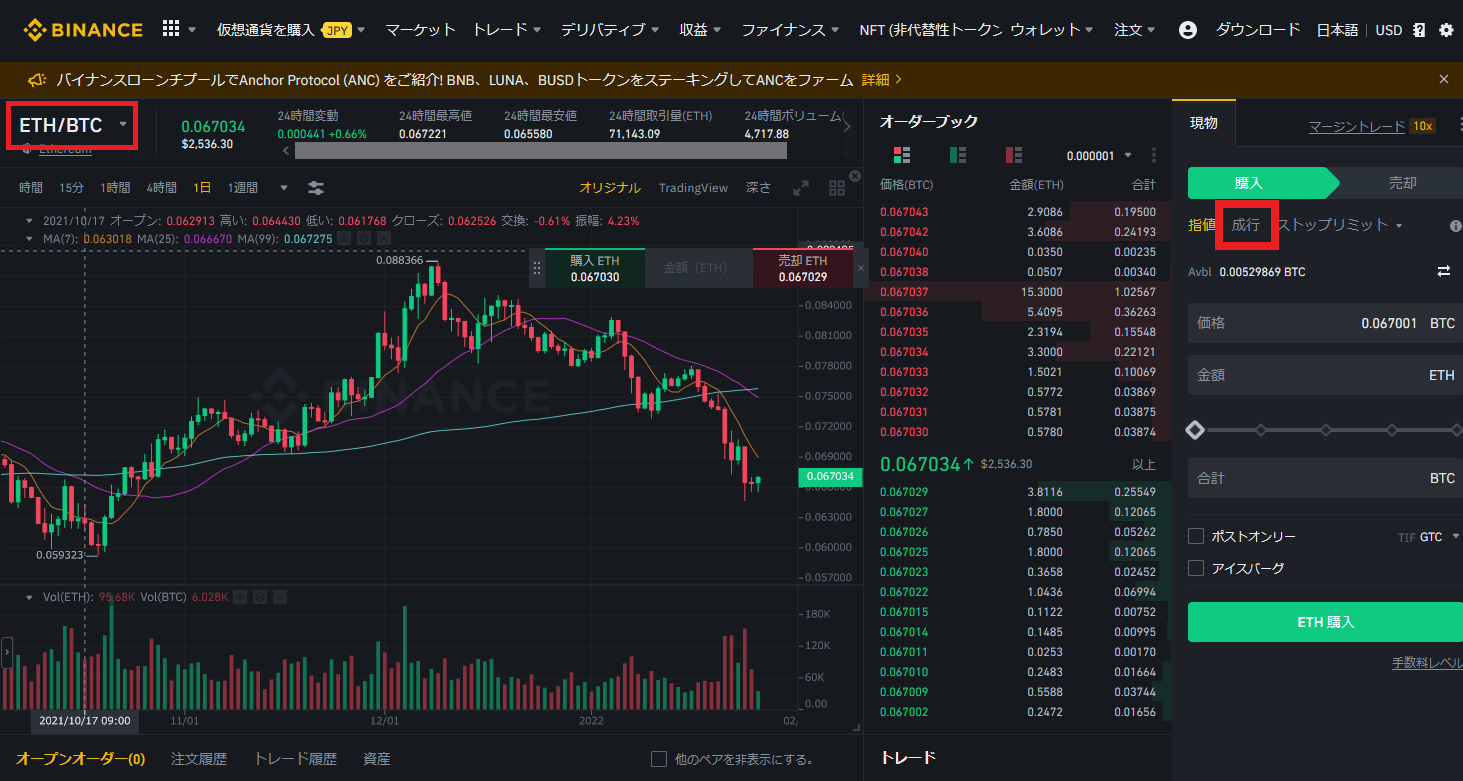This screenshot has height=781, width=1463.
Task: Open the chart multi-grid layout icon
Action: click(837, 188)
